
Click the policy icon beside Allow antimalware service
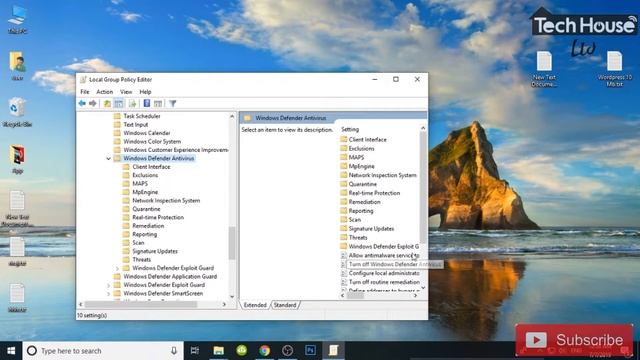point(344,256)
